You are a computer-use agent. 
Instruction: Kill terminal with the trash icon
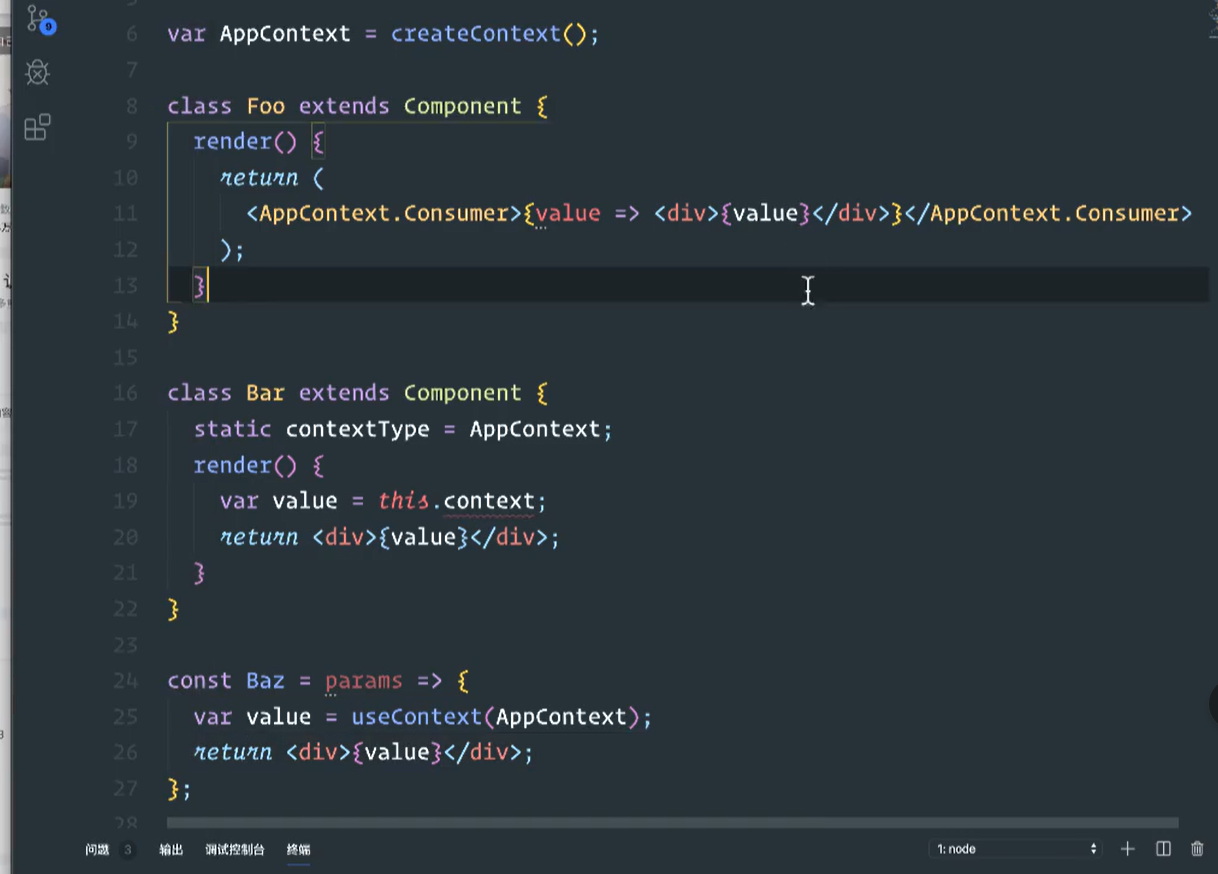pos(1197,849)
